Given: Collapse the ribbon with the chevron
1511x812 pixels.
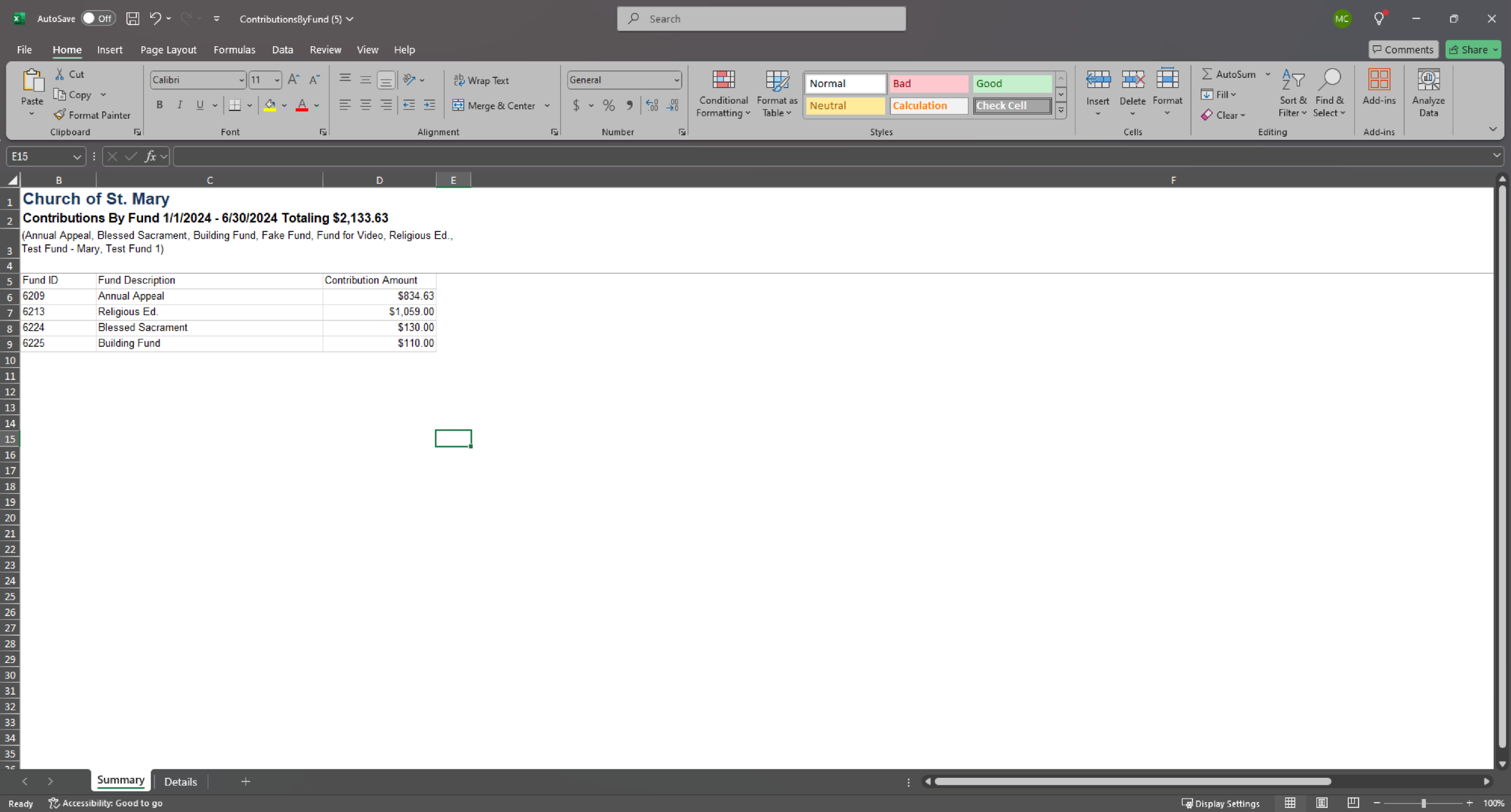Looking at the screenshot, I should [x=1493, y=129].
